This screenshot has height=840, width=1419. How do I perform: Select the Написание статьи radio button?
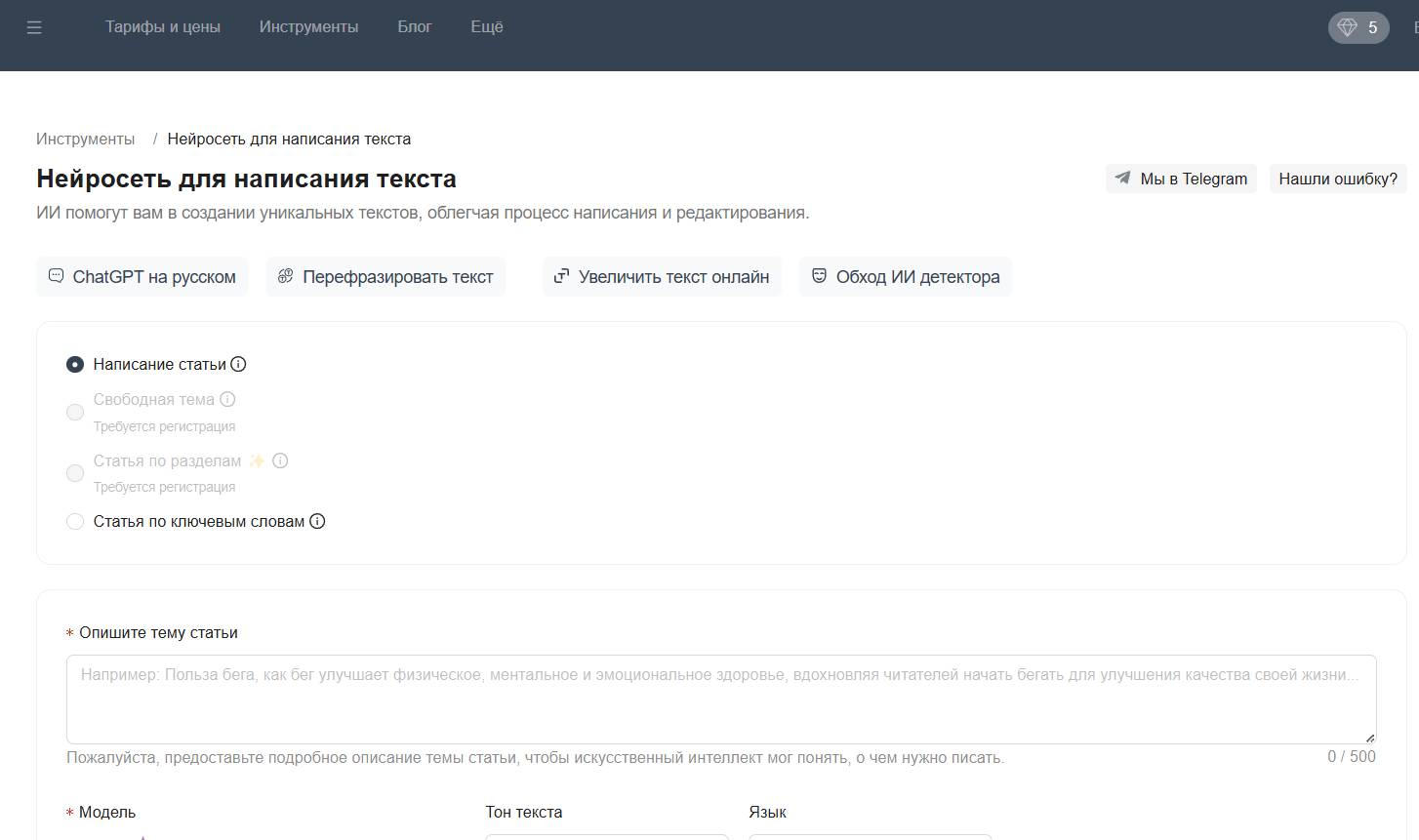click(x=75, y=365)
